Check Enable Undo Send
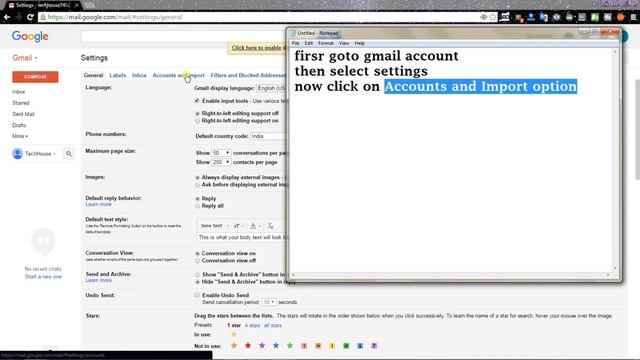 (x=197, y=295)
